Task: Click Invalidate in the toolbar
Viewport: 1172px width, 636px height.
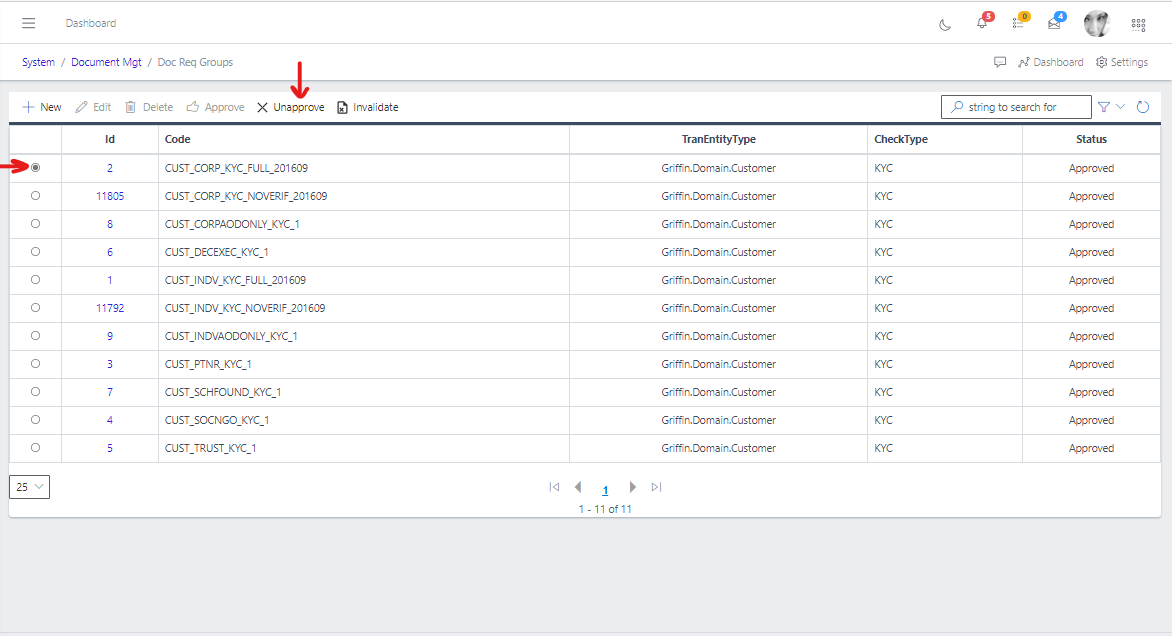Action: 368,107
